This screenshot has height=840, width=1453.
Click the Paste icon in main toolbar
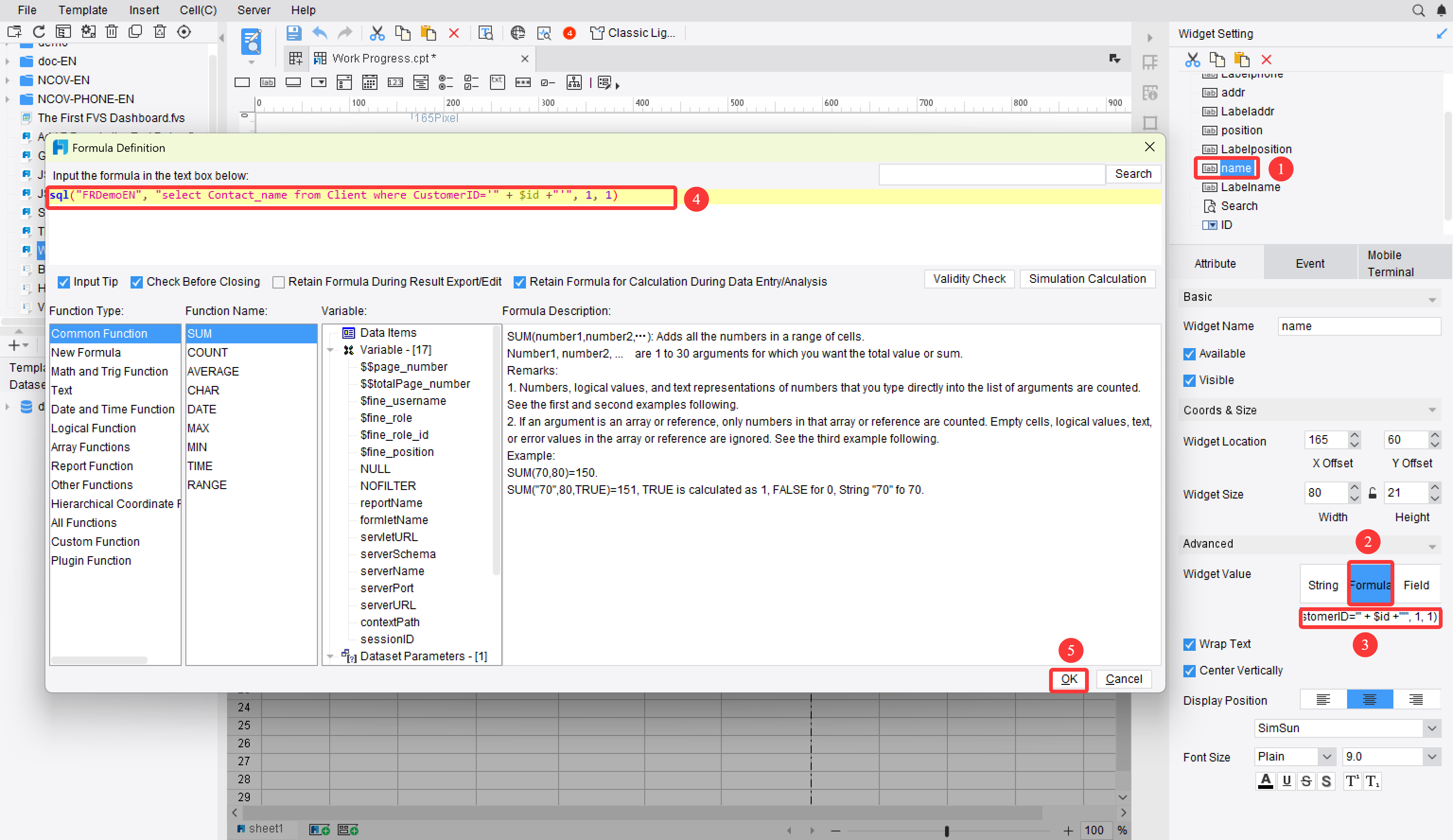coord(428,33)
